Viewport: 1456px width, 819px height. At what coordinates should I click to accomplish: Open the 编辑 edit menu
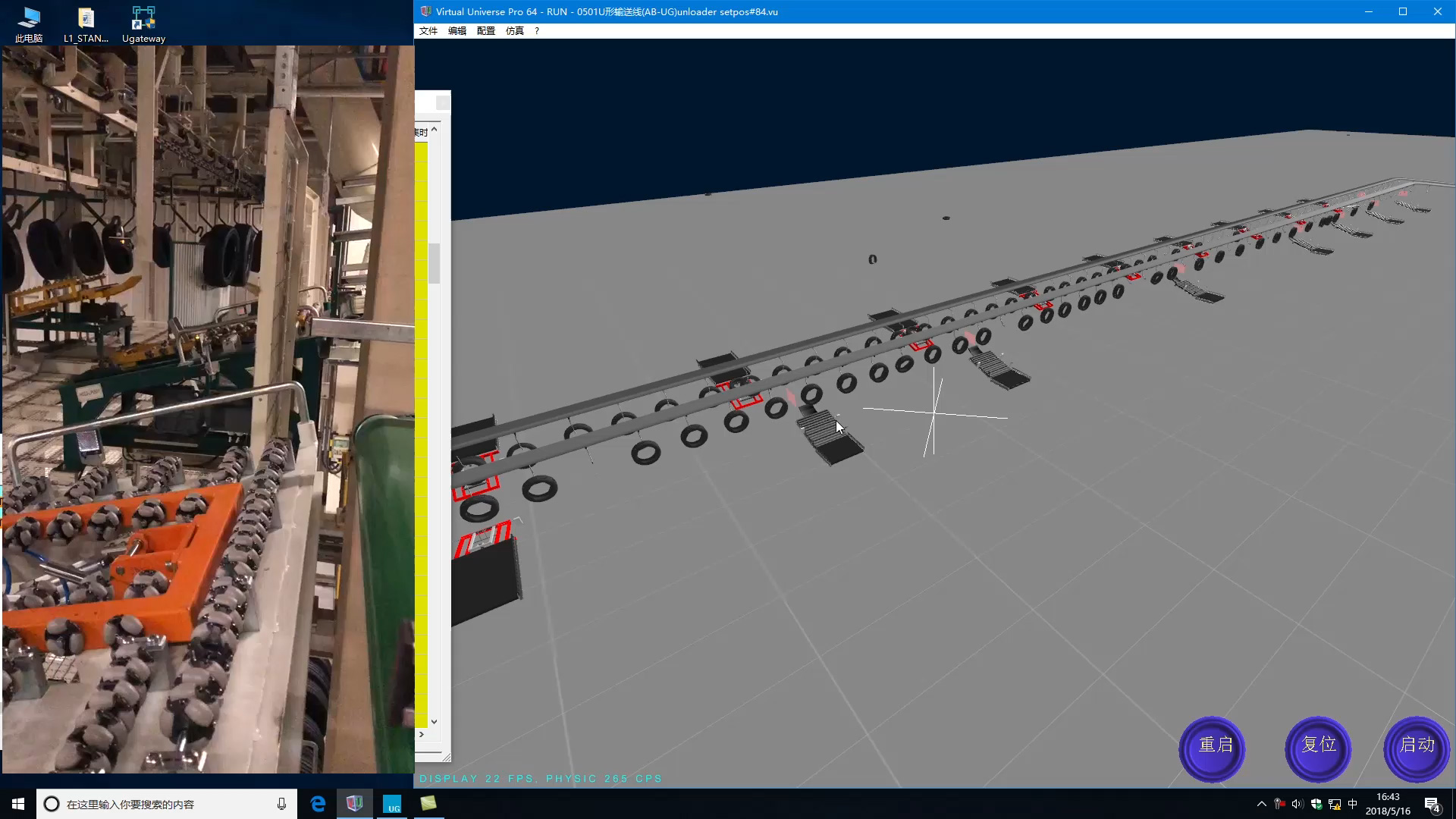[x=457, y=31]
